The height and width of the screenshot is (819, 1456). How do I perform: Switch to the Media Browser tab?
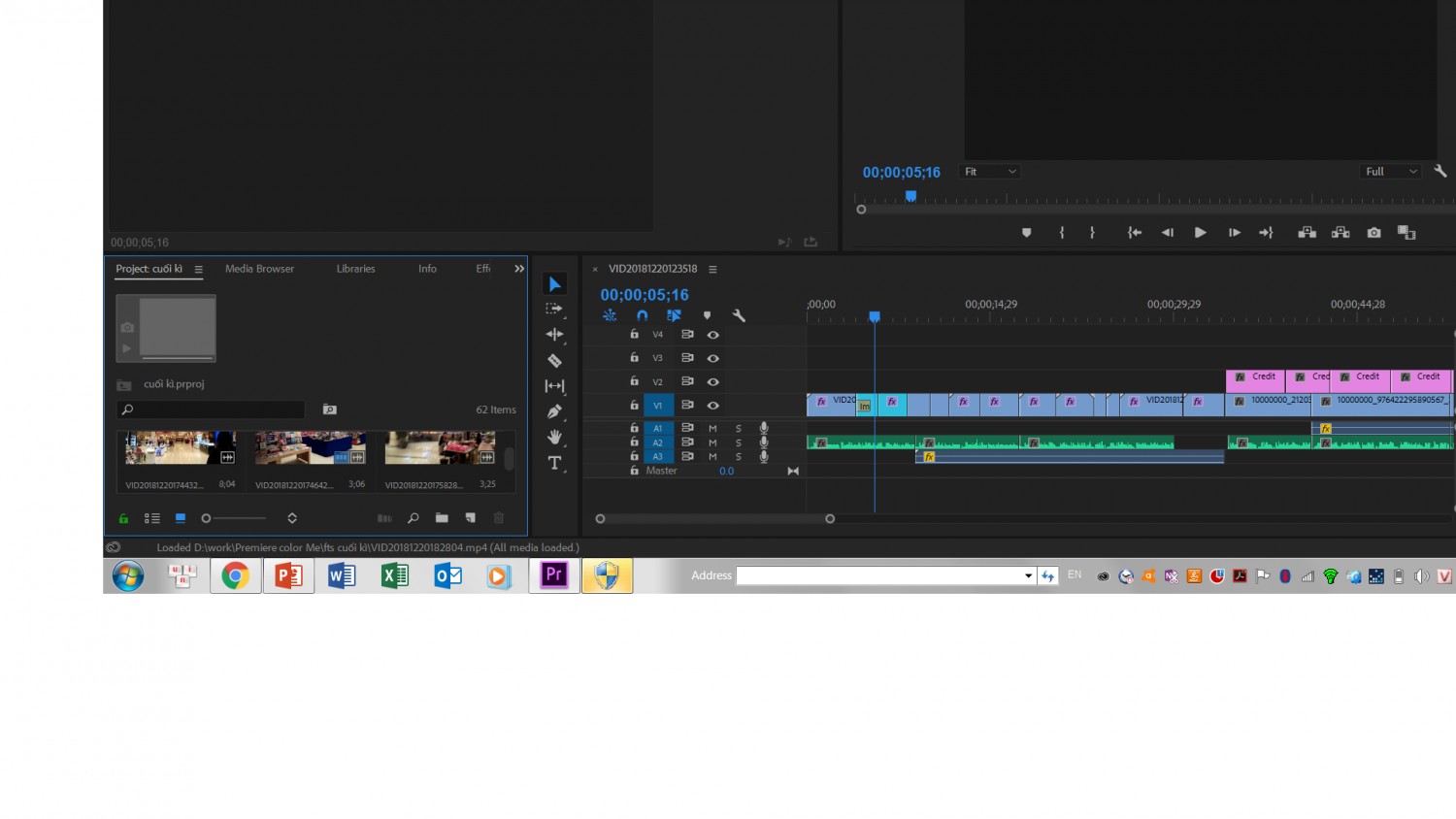pos(259,269)
